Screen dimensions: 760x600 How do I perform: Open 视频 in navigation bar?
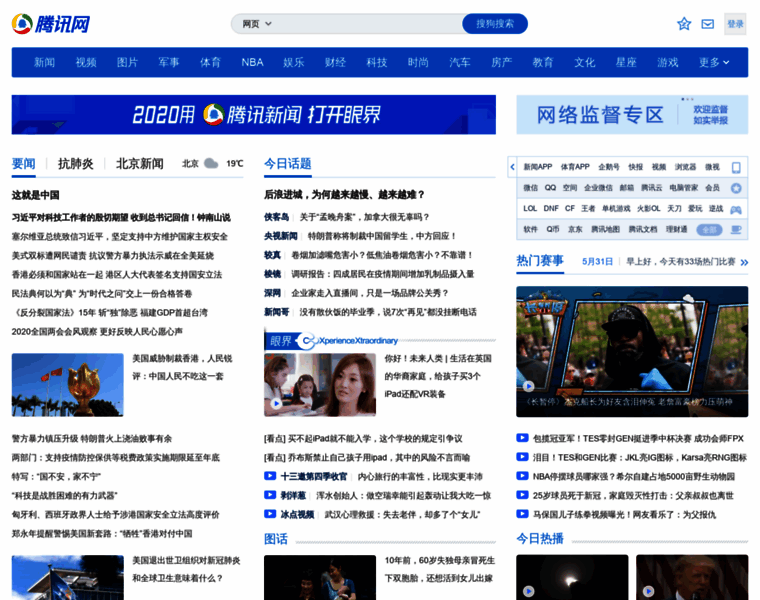click(86, 63)
